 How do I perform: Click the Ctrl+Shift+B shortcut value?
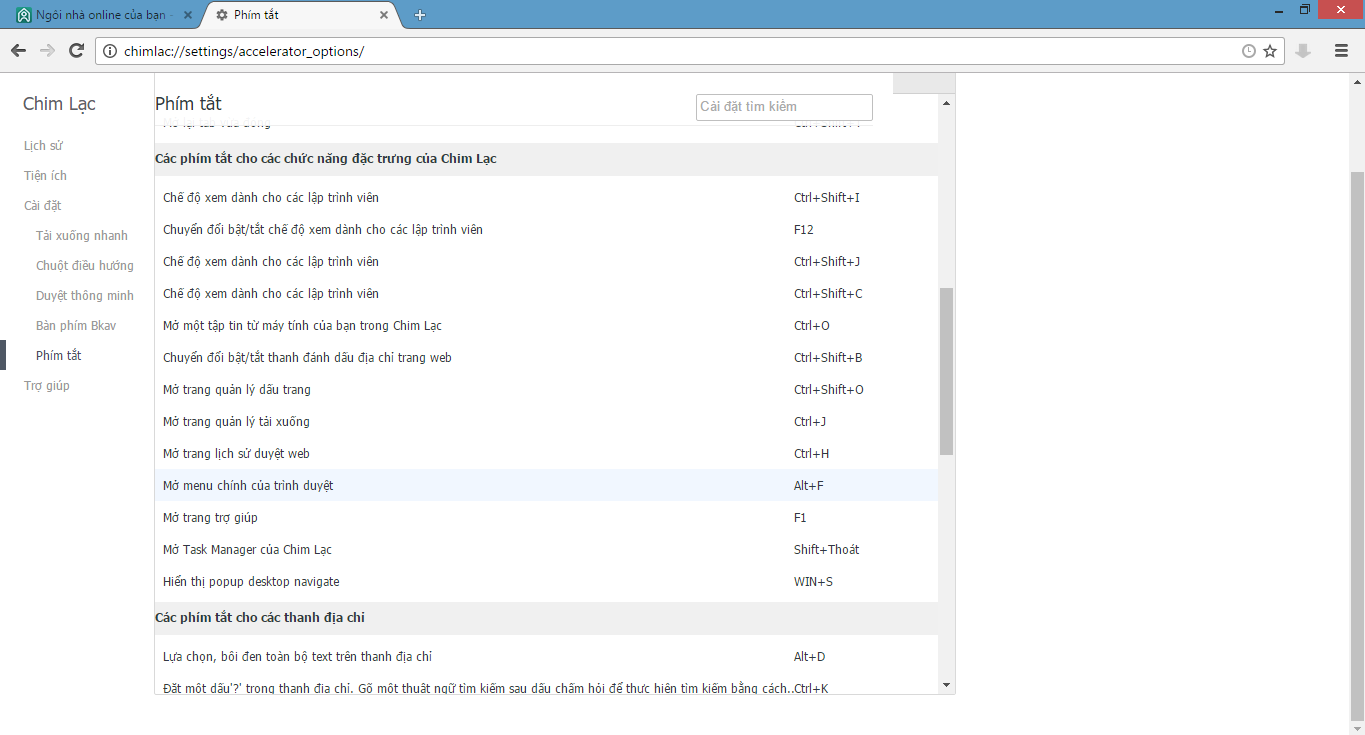click(828, 358)
